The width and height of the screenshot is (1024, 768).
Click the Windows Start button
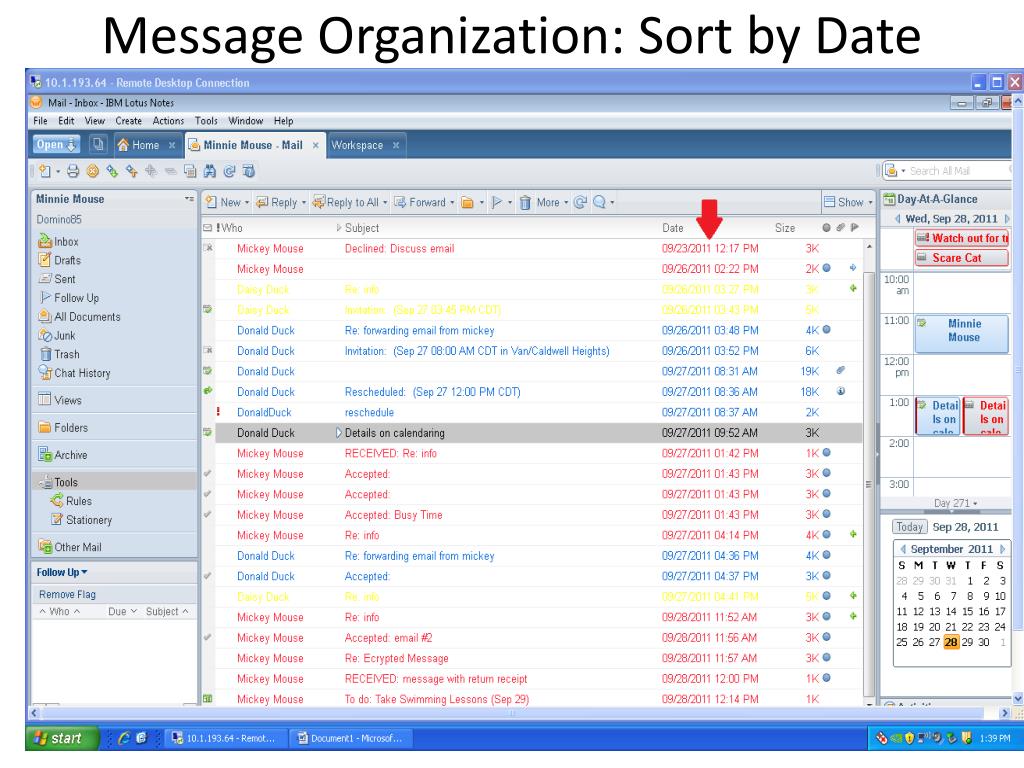(x=61, y=738)
